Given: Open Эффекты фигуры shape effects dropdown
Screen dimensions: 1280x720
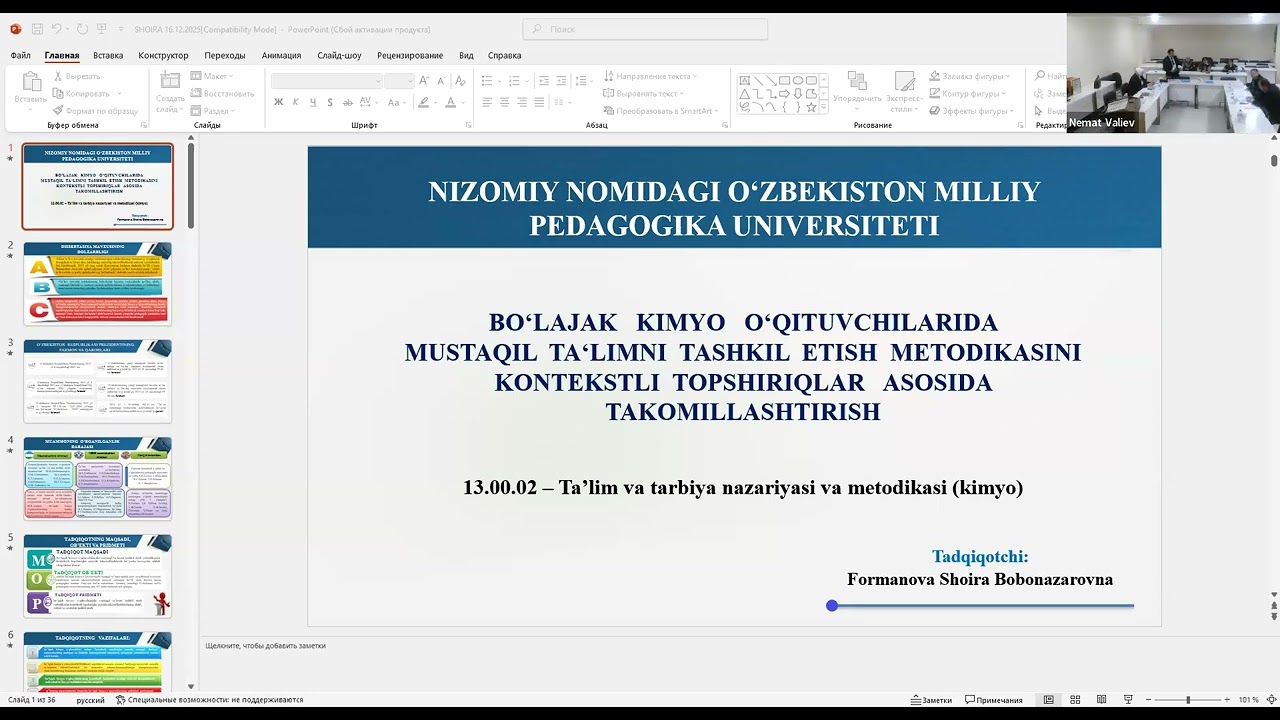Looking at the screenshot, I should (x=970, y=111).
